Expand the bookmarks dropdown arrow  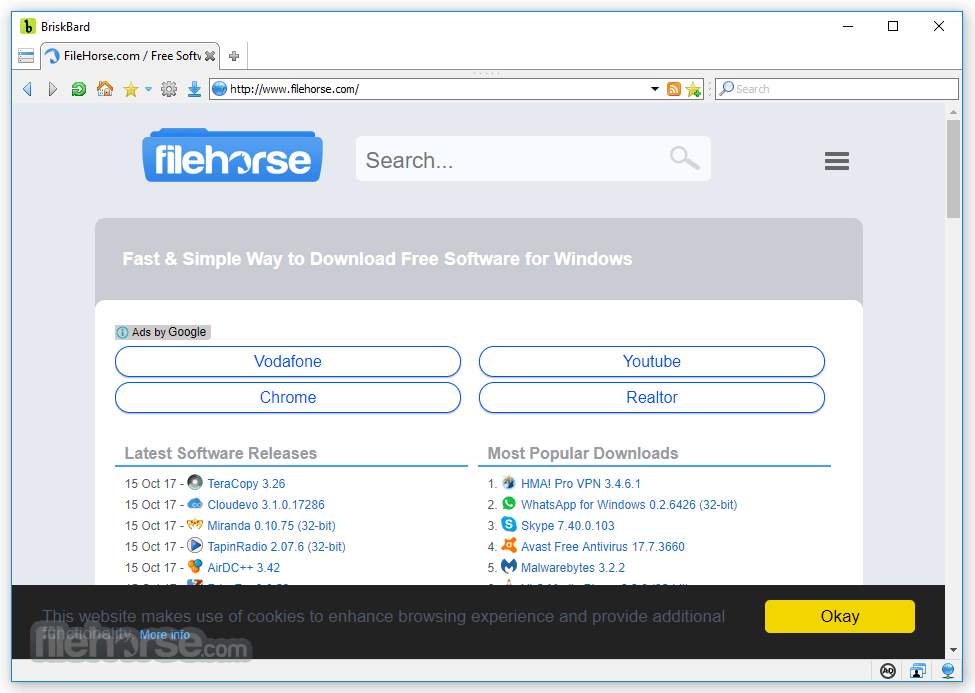point(149,89)
